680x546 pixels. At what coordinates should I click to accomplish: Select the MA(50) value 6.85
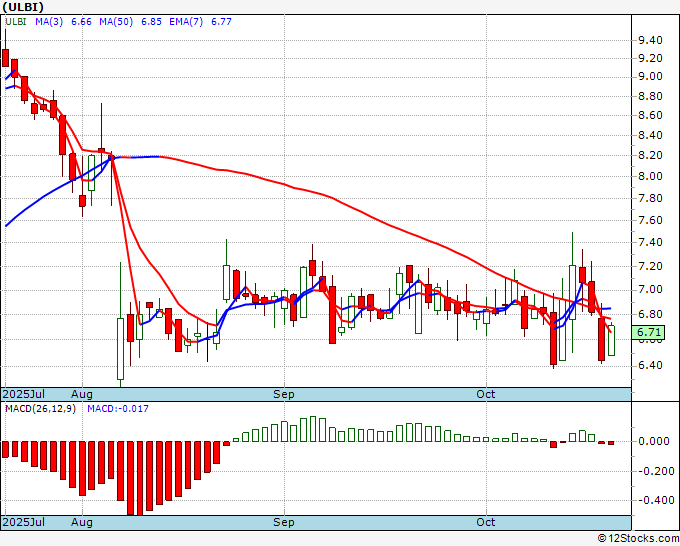(151, 22)
